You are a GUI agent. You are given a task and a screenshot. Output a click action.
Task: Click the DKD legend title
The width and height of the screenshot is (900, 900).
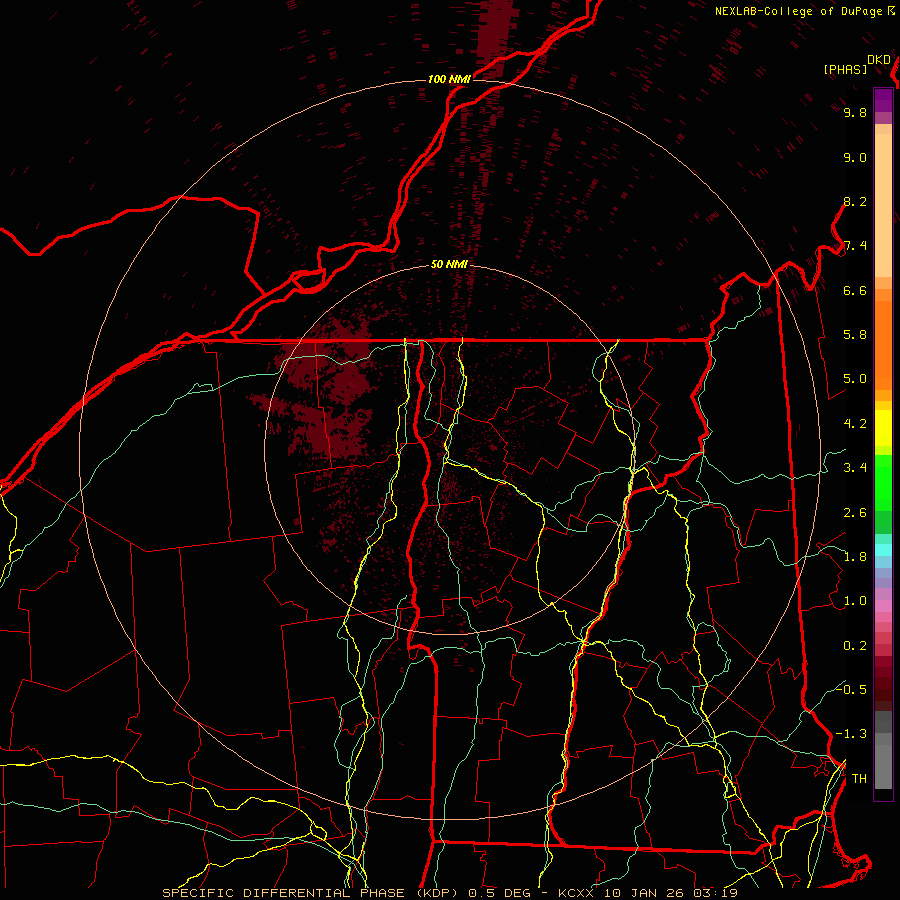[x=879, y=60]
